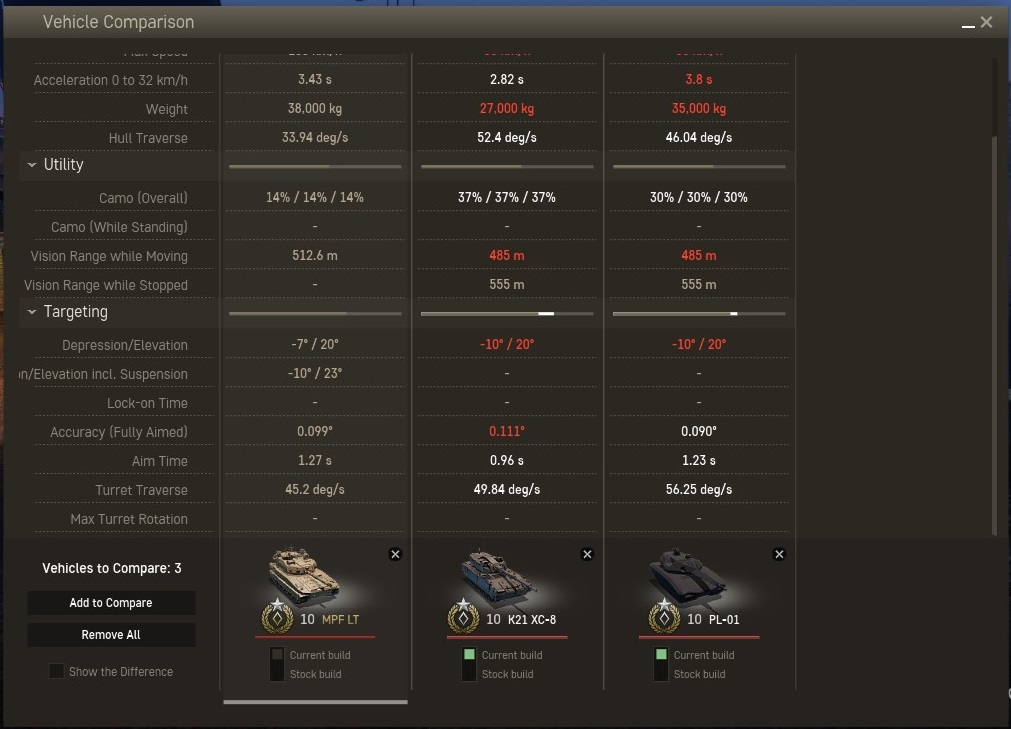
Task: Click the Vehicles to Compare: 3 text
Action: [x=112, y=569]
